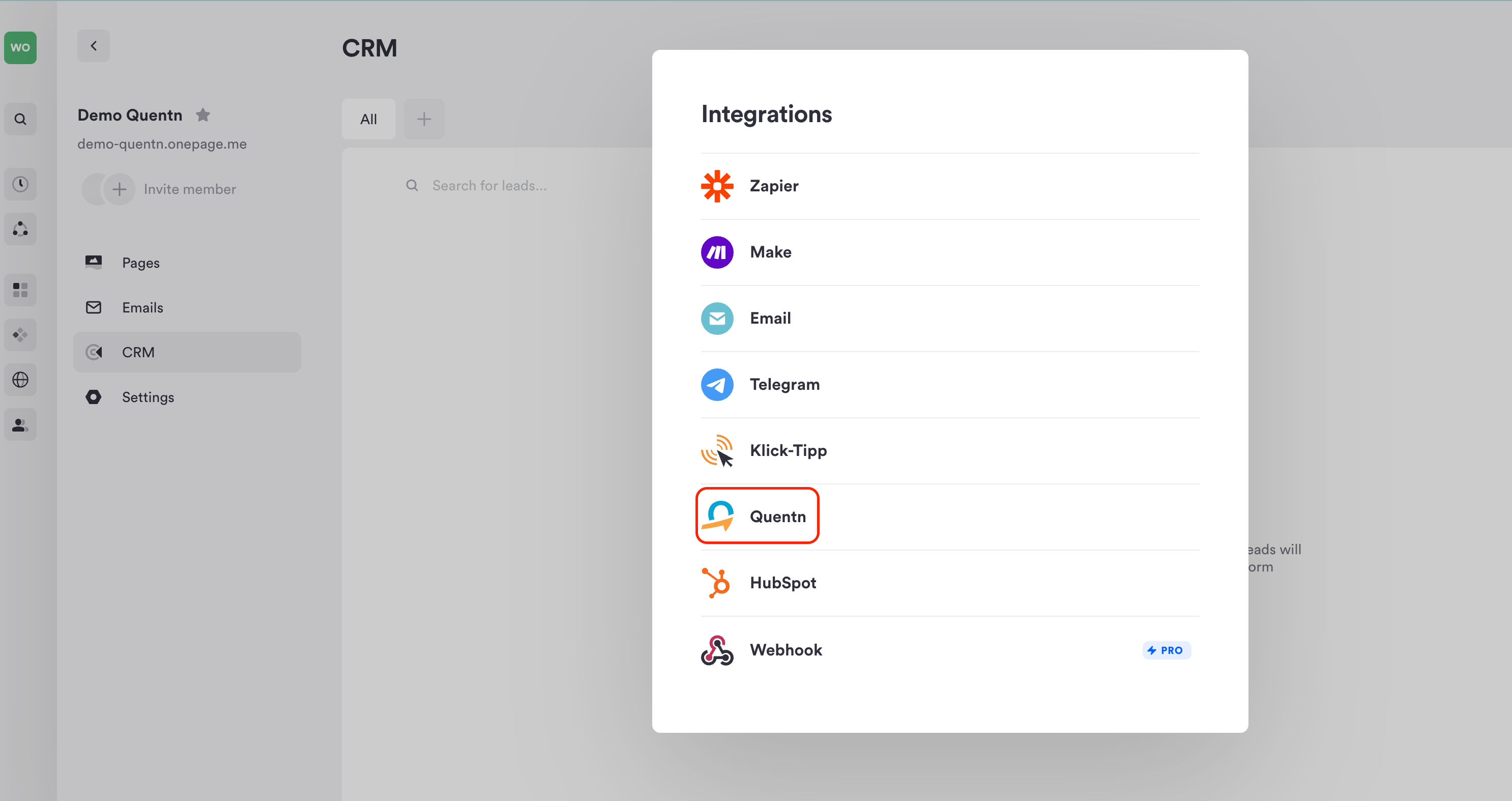Open the globe domains icon
This screenshot has width=1512, height=801.
click(x=20, y=380)
